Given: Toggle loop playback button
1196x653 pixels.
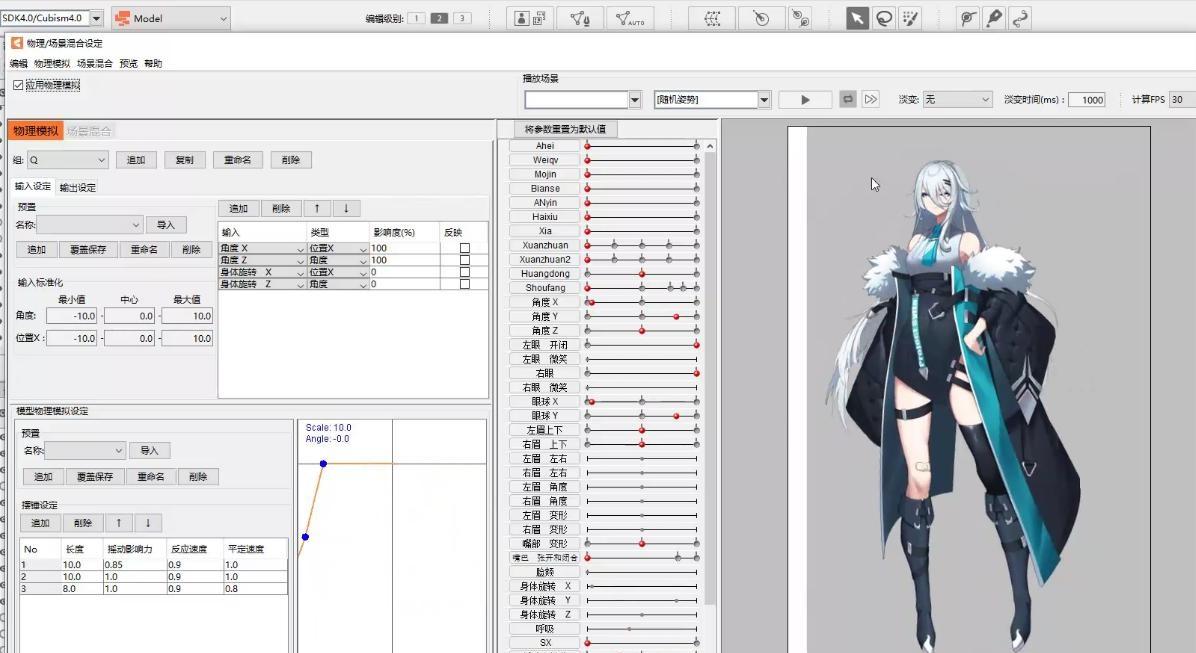Looking at the screenshot, I should point(847,99).
